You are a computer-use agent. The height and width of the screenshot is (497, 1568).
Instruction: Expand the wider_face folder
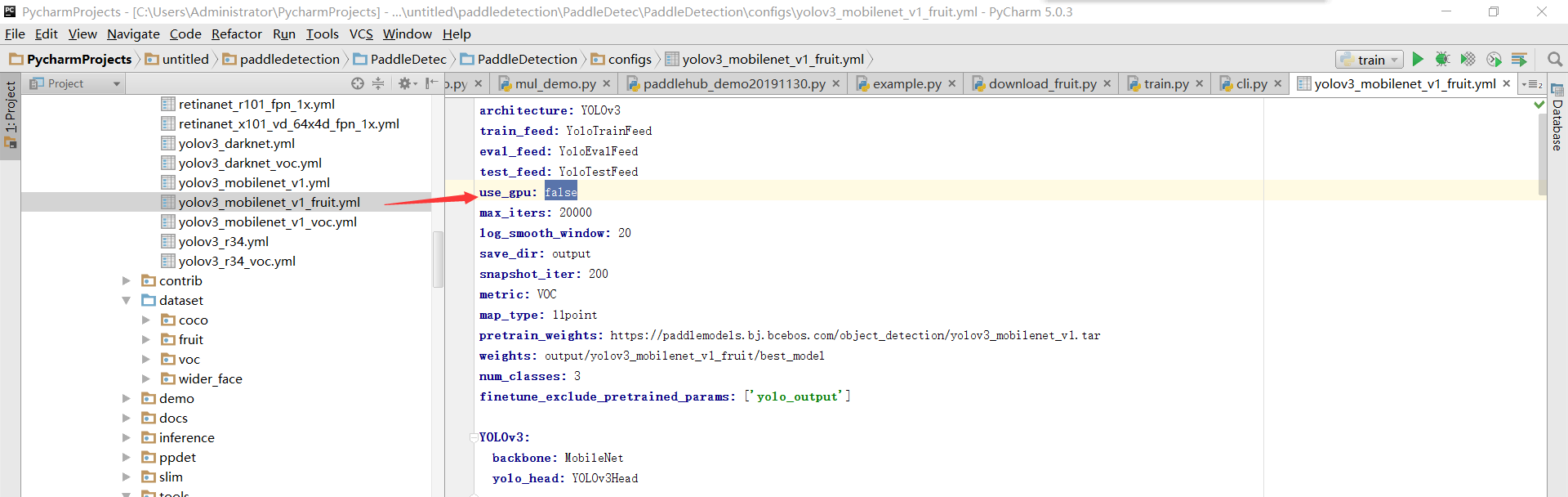[146, 378]
